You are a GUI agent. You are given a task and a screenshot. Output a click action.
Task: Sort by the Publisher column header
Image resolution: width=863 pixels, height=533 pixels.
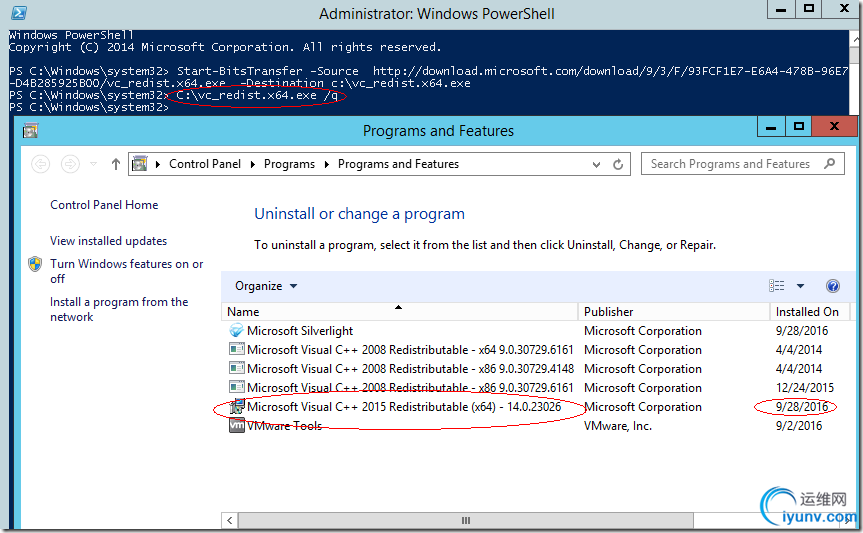coord(674,312)
